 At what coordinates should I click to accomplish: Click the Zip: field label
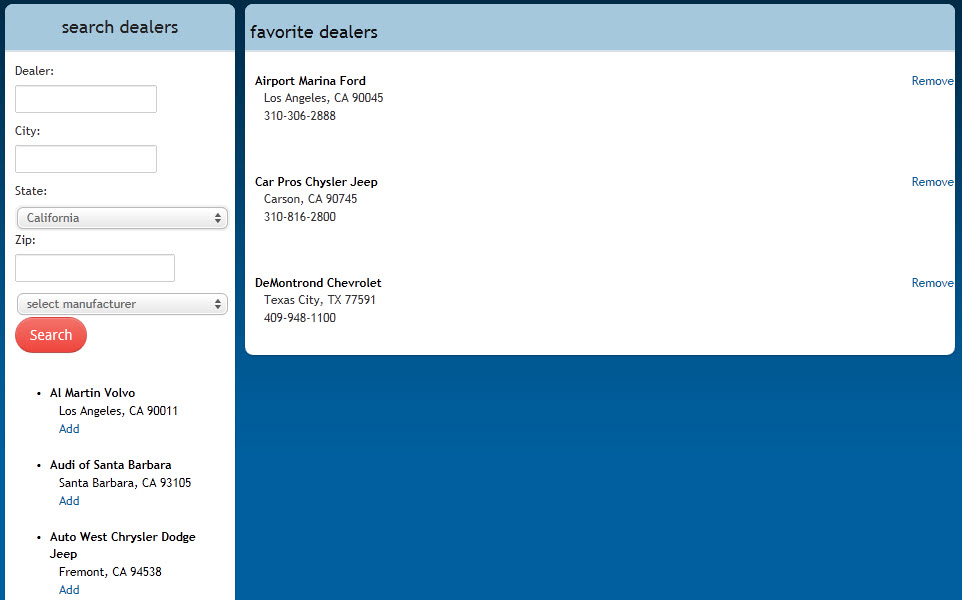click(25, 240)
